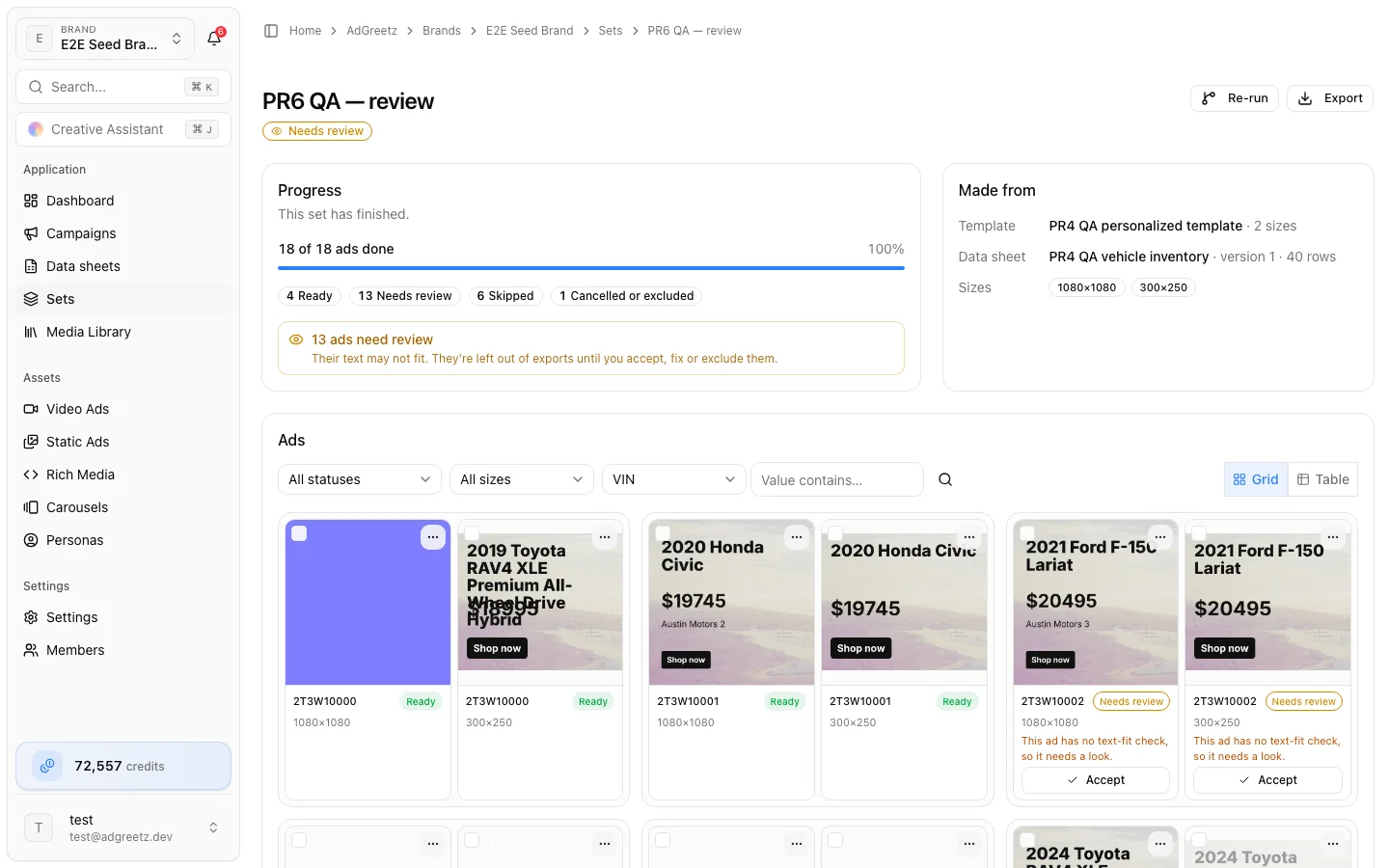Open Data sheets
The height and width of the screenshot is (868, 1389).
coord(123,266)
